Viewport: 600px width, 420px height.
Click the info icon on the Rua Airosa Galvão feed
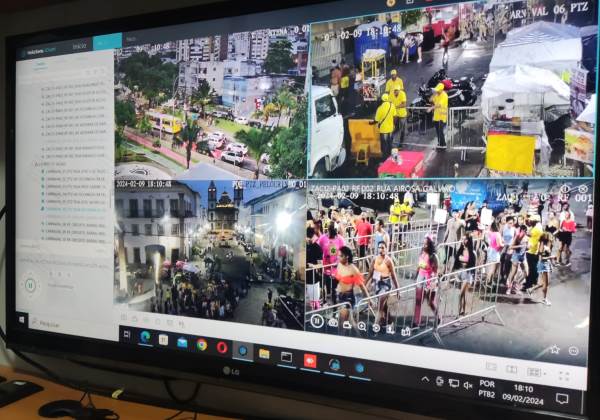(x=565, y=189)
